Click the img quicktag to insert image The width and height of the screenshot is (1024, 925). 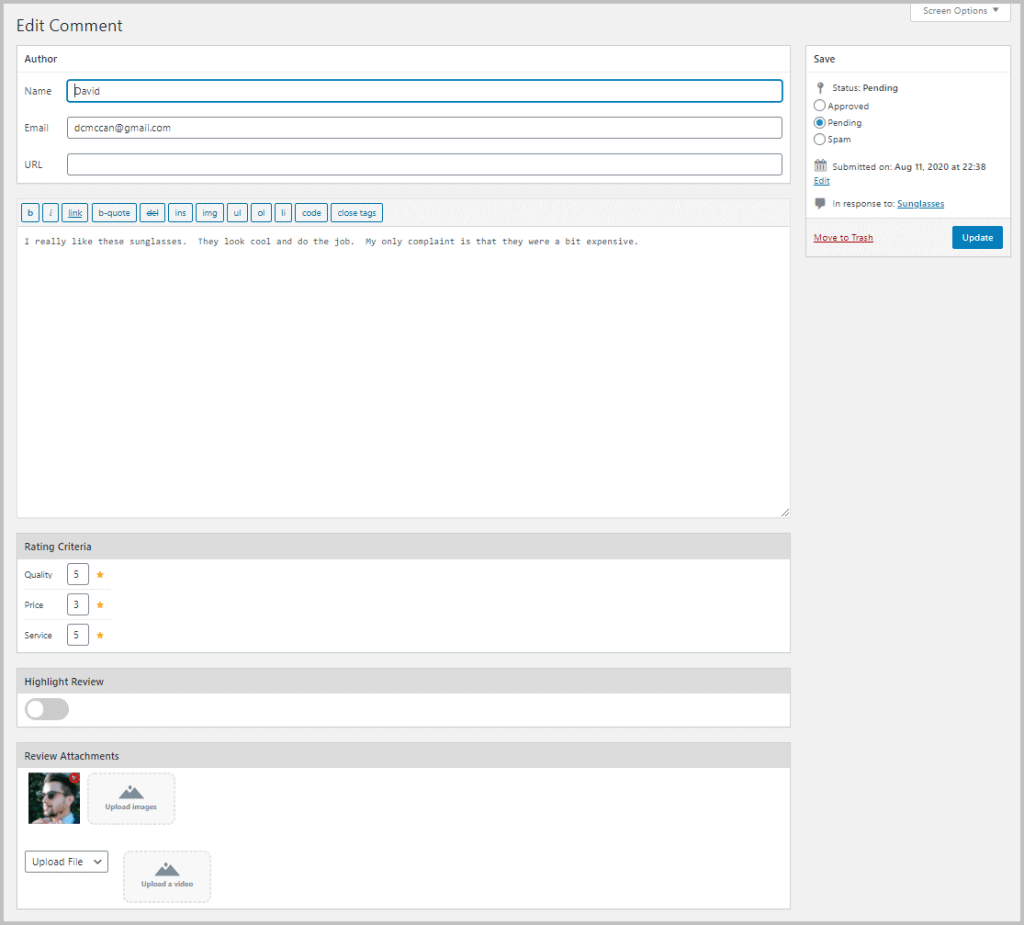coord(209,212)
